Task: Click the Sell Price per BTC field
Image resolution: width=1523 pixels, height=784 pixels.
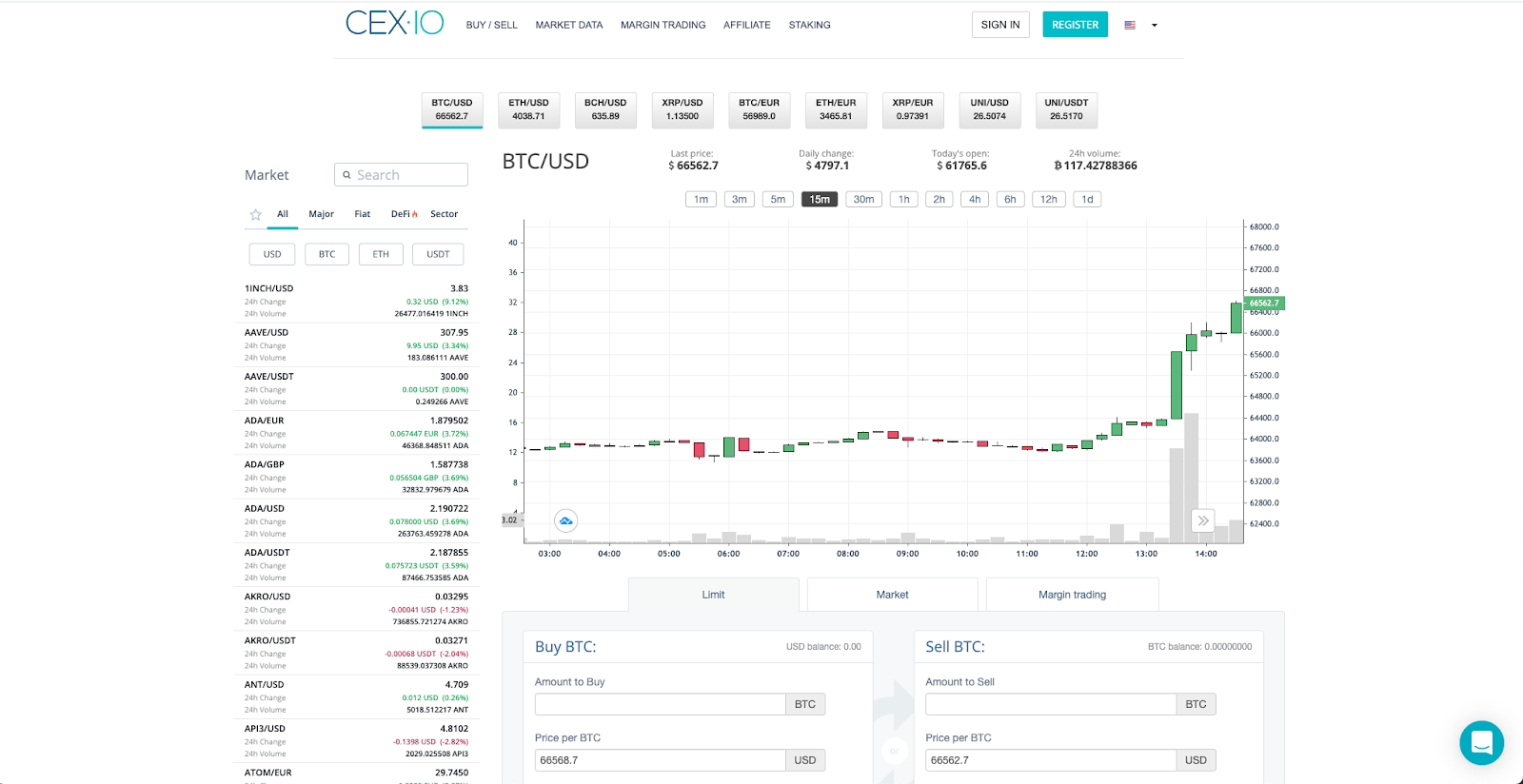Action: [1051, 760]
